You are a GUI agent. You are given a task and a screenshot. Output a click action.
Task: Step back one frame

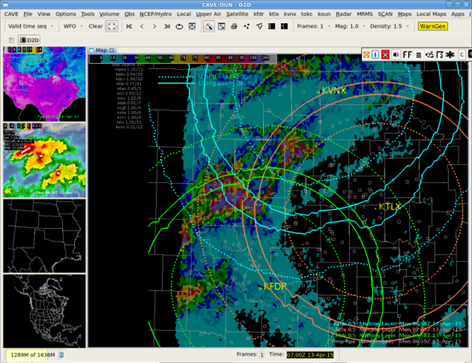(142, 26)
